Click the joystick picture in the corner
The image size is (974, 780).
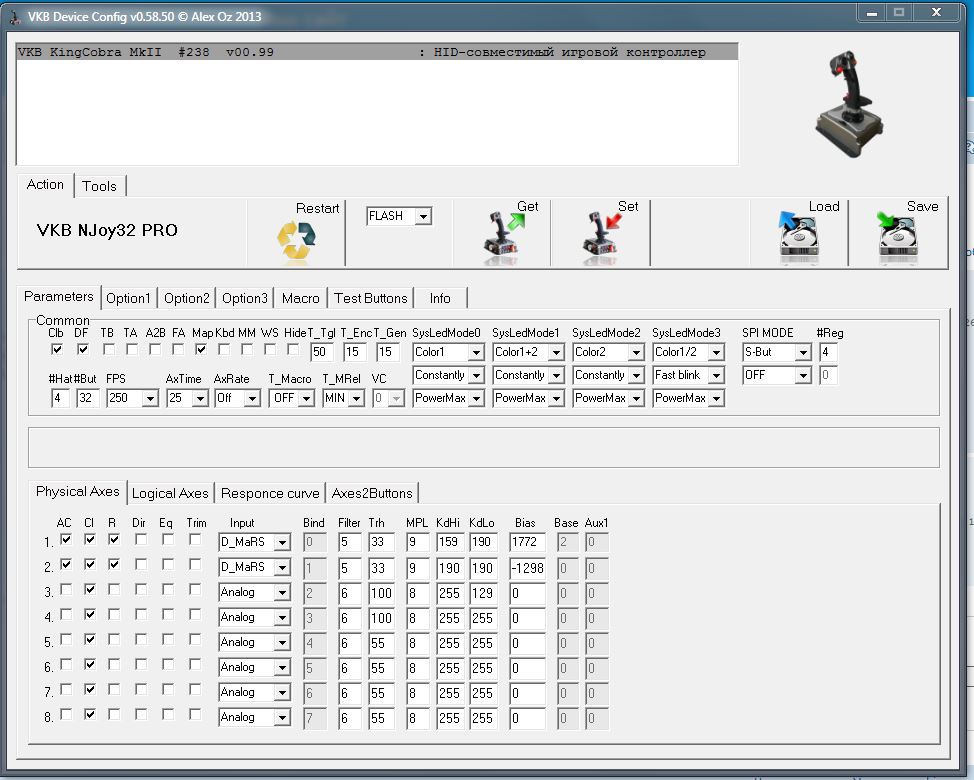pos(849,104)
